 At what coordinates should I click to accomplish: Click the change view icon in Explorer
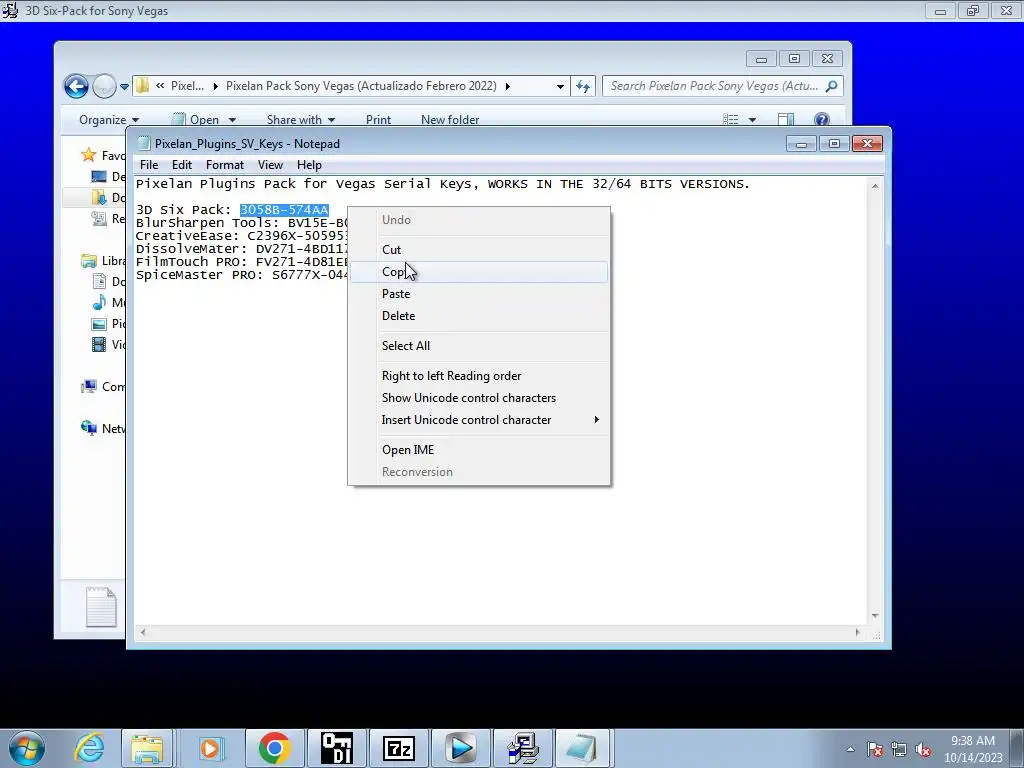tap(731, 120)
